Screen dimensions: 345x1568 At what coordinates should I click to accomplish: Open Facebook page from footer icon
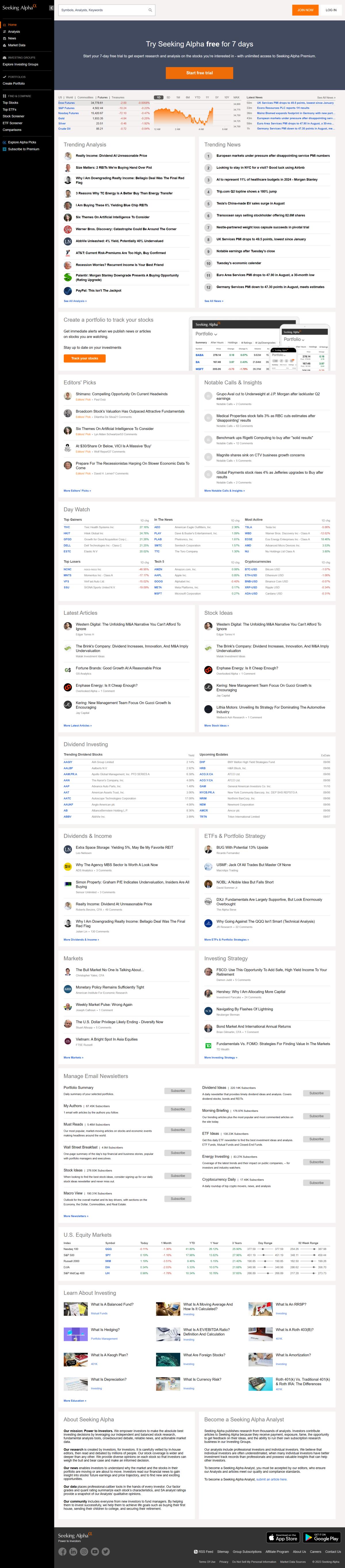[x=62, y=1552]
